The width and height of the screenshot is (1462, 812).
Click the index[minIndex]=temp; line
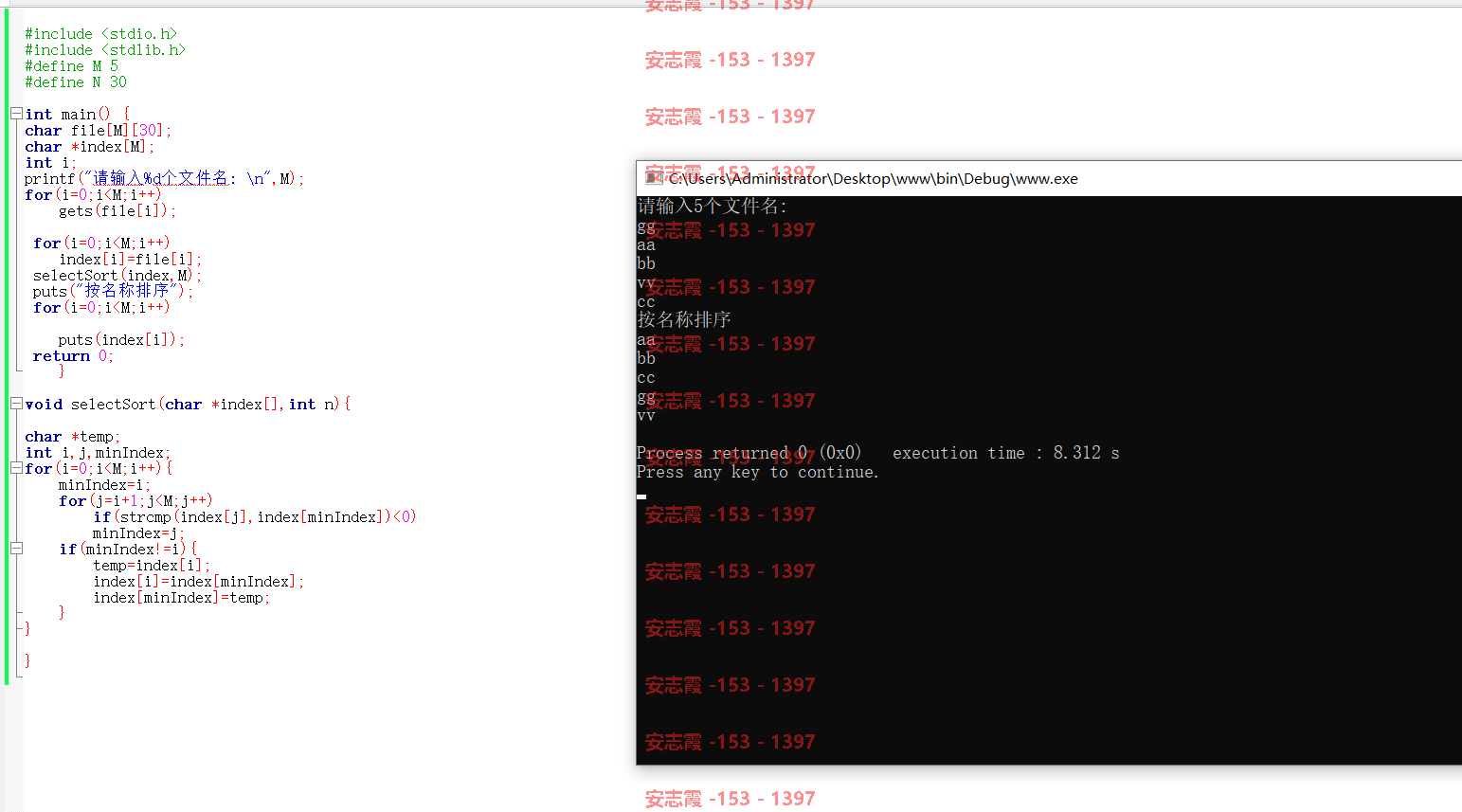182,598
